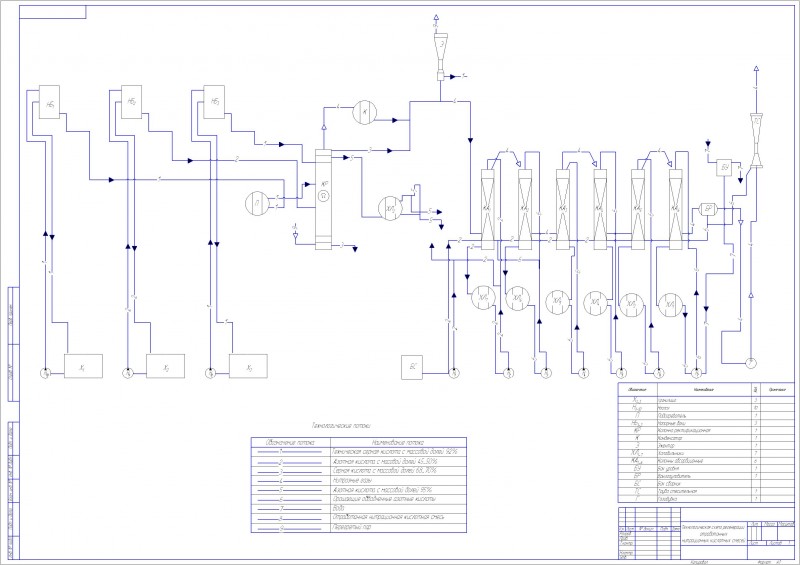The height and width of the screenshot is (565, 800).
Task: Click head tank НБ1 symbol
Action: 49,102
